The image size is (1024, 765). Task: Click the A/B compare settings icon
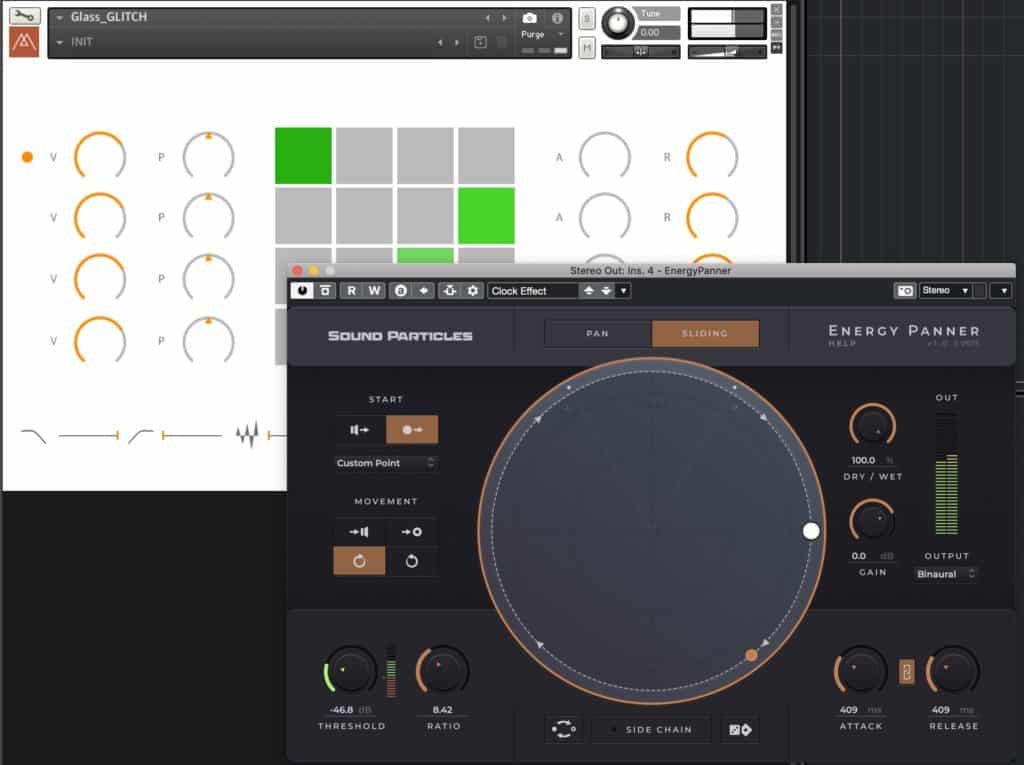[401, 291]
